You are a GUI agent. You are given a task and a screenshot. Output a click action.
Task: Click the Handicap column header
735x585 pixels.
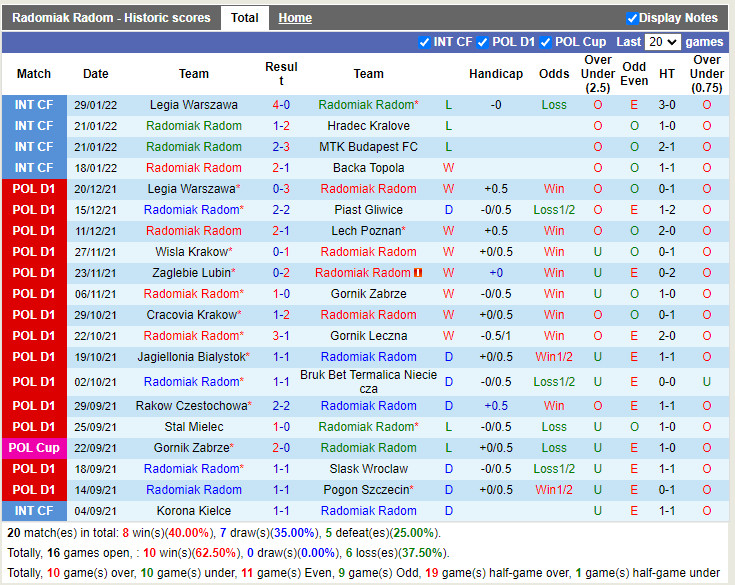click(496, 74)
